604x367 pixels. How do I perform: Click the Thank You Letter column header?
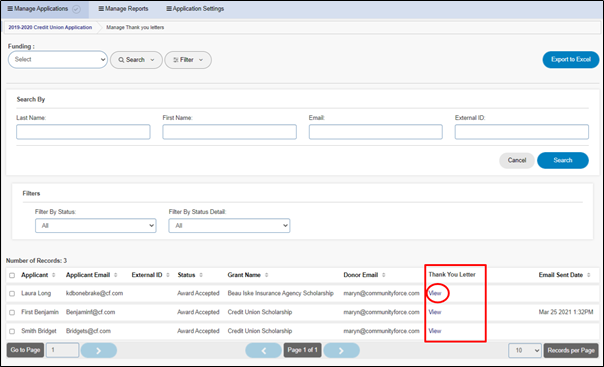[452, 275]
